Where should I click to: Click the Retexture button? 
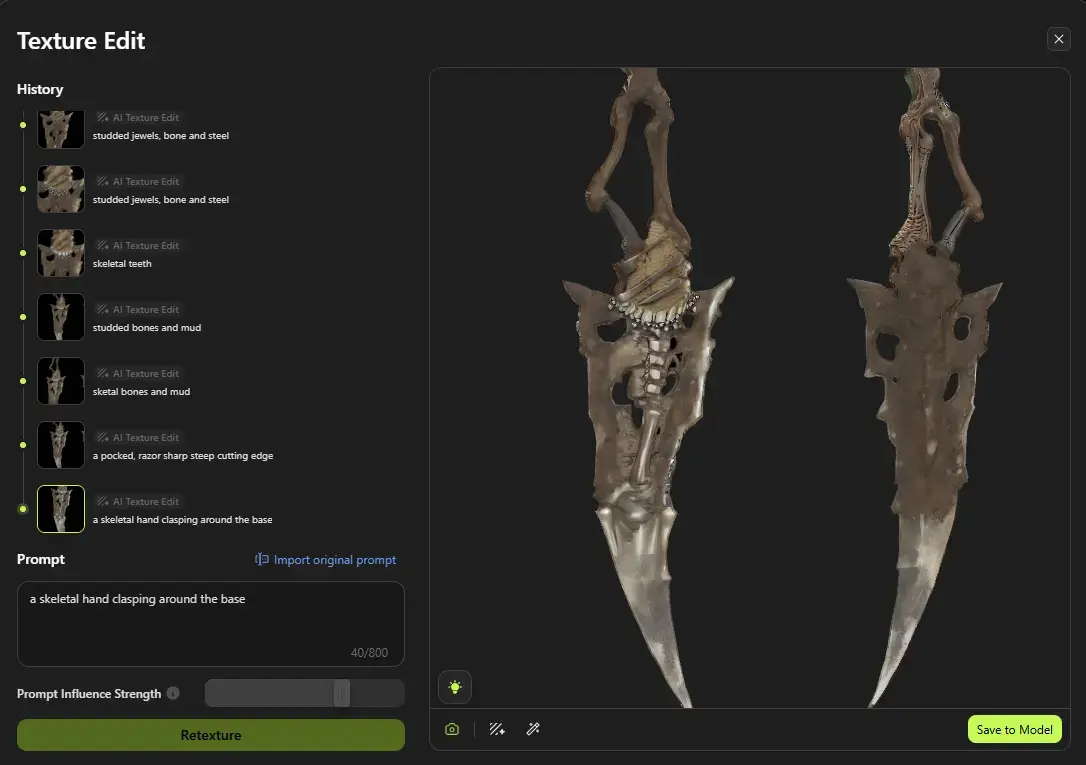(211, 735)
